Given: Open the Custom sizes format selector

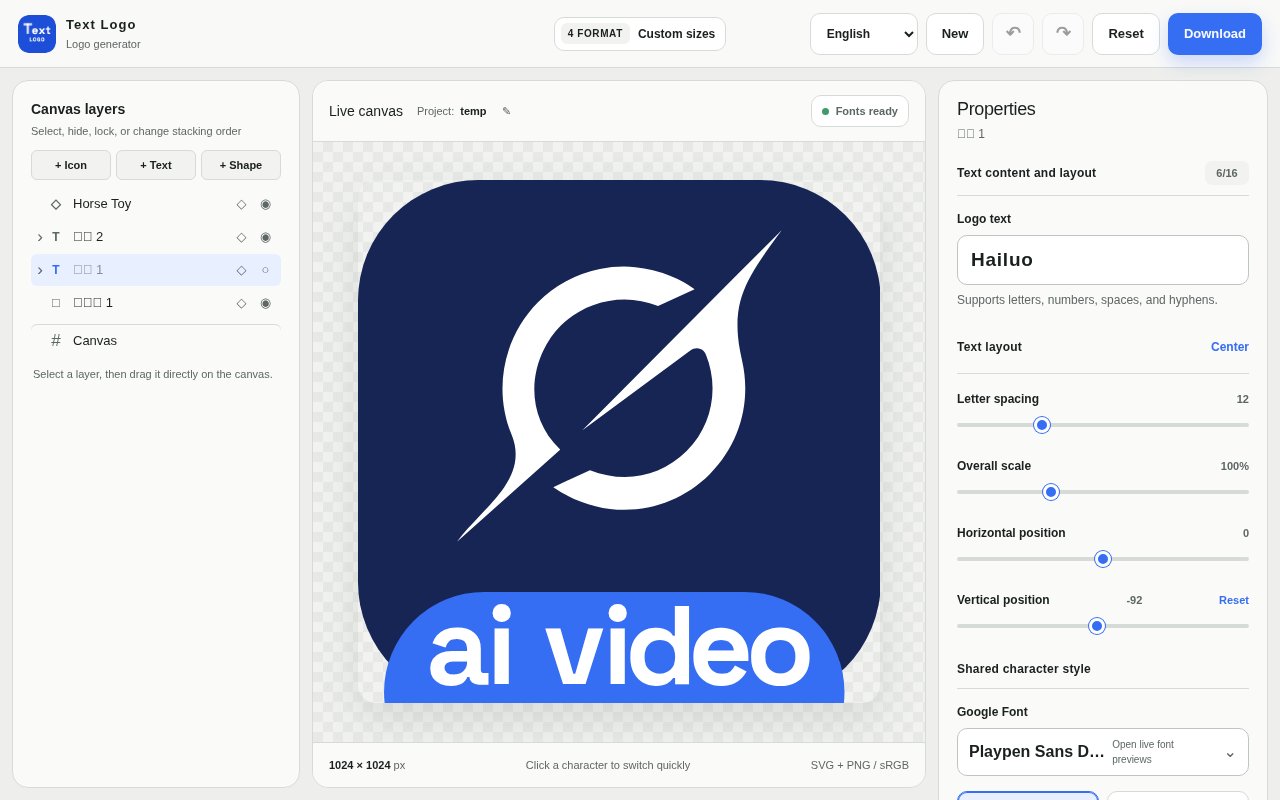Looking at the screenshot, I should [x=640, y=34].
